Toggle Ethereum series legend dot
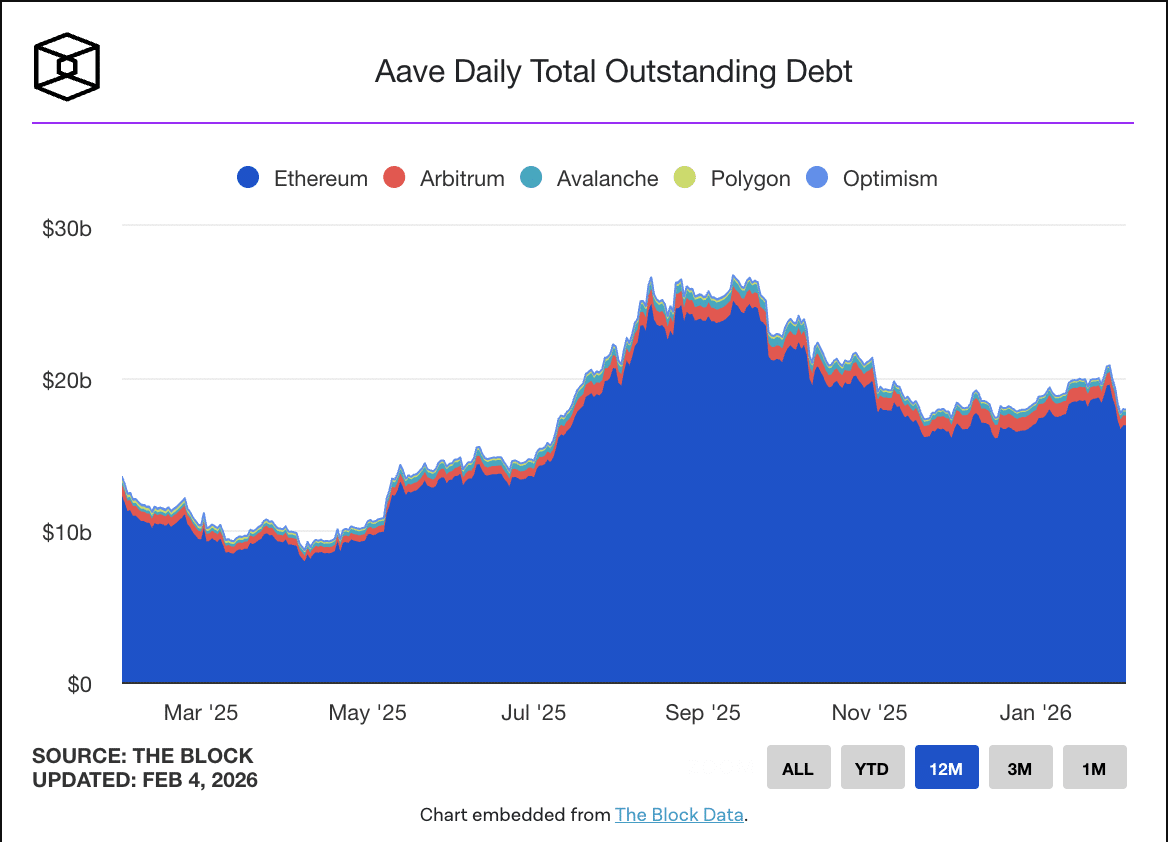The height and width of the screenshot is (842, 1168). pyautogui.click(x=248, y=178)
